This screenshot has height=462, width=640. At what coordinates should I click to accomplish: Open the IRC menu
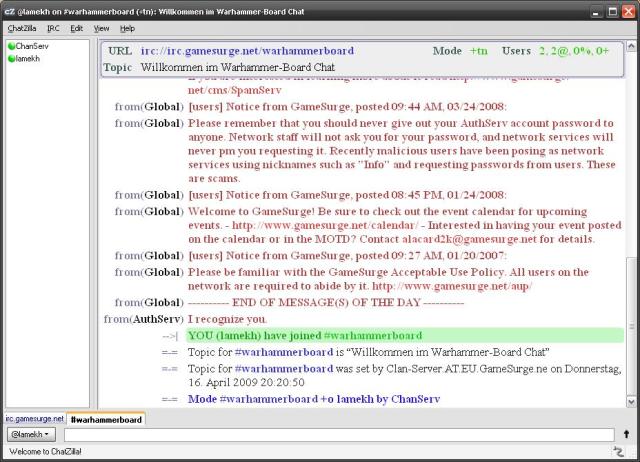(53, 29)
